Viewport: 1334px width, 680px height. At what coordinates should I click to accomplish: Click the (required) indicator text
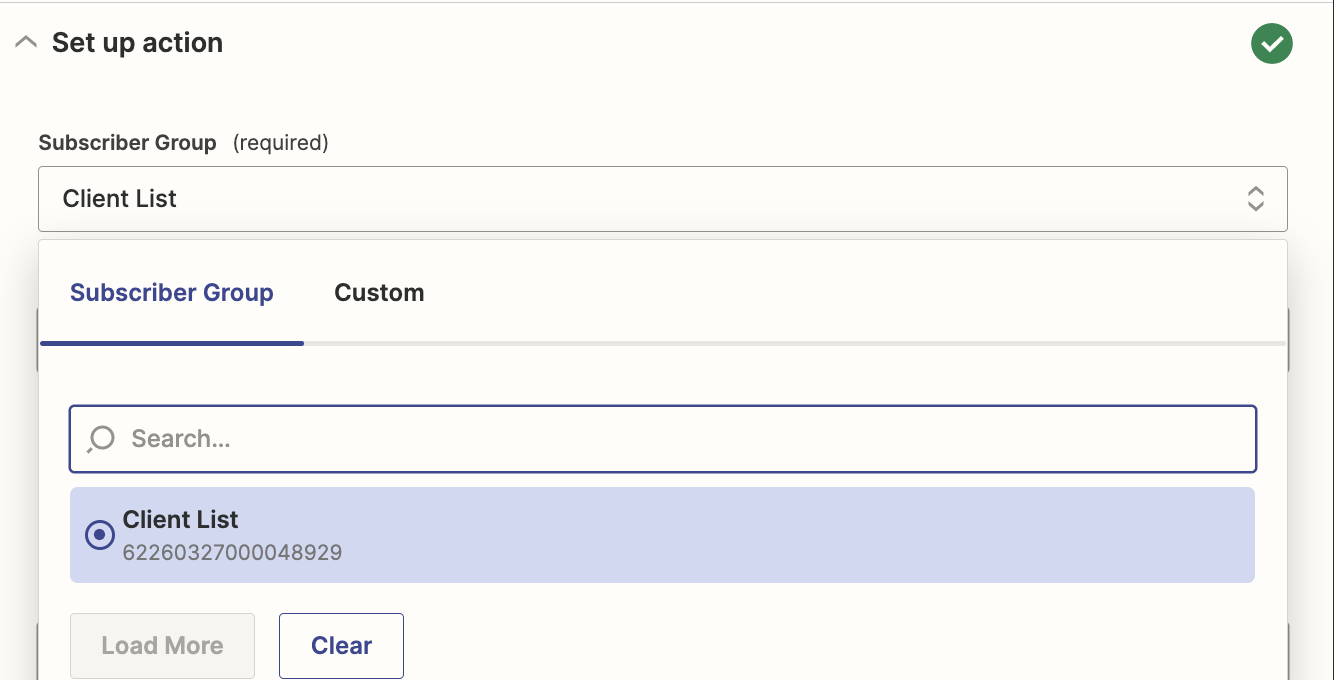tap(281, 143)
